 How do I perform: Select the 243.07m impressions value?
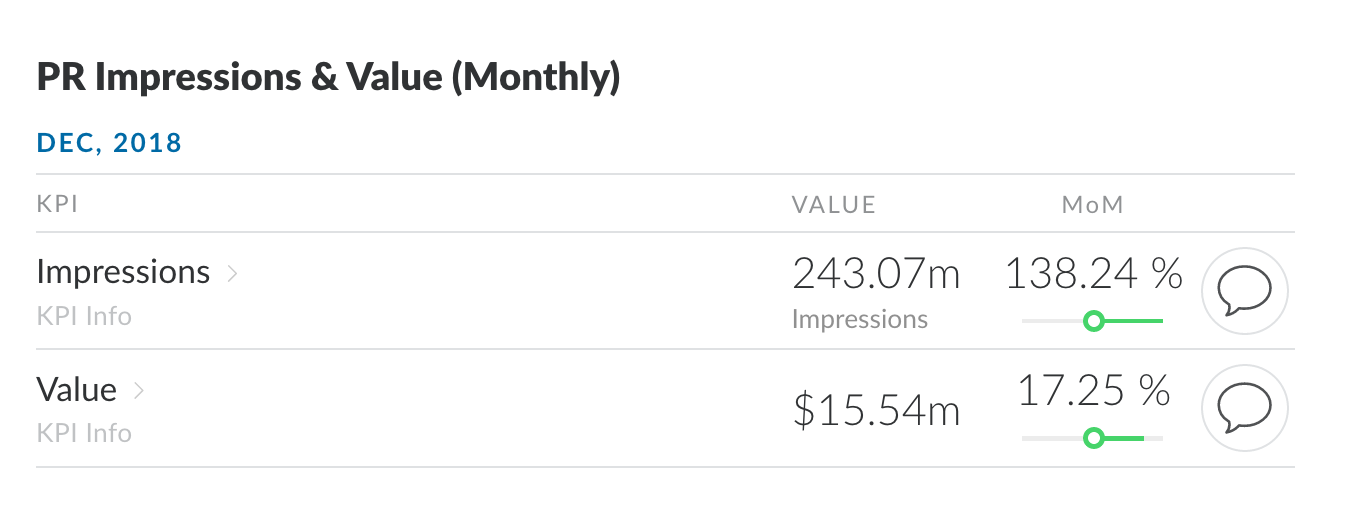[876, 274]
